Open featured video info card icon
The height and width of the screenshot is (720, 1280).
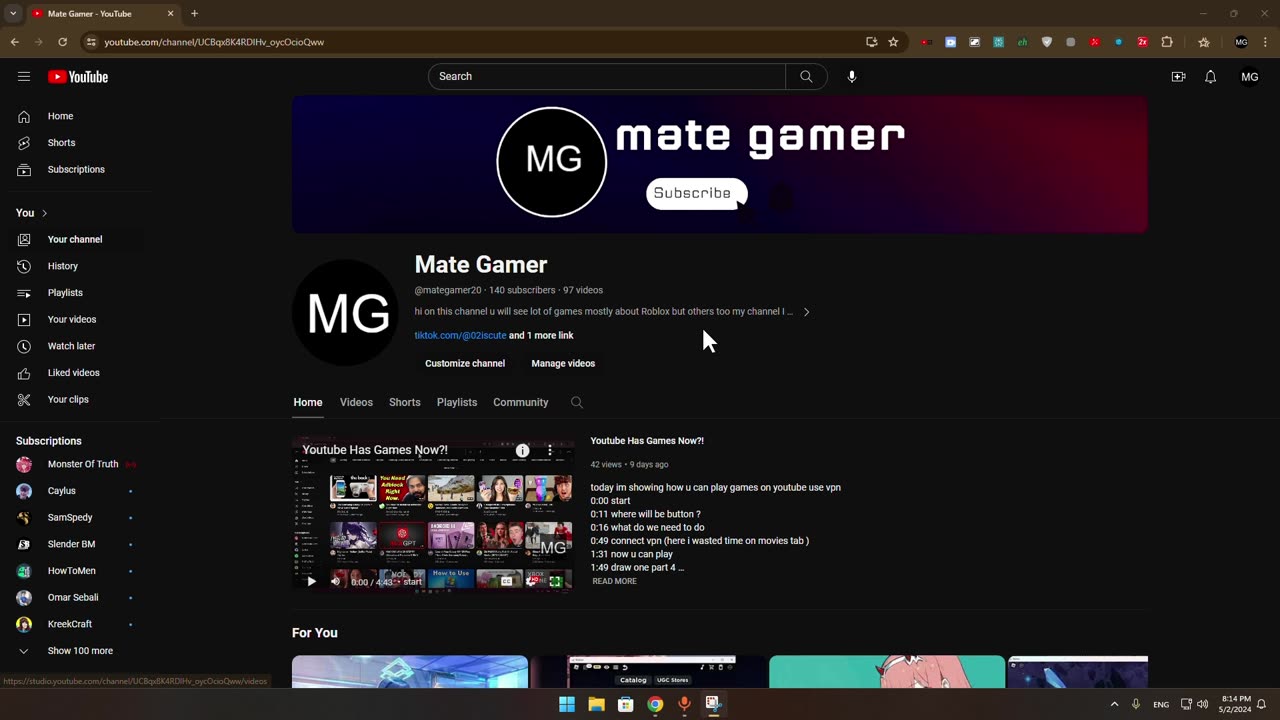point(522,451)
